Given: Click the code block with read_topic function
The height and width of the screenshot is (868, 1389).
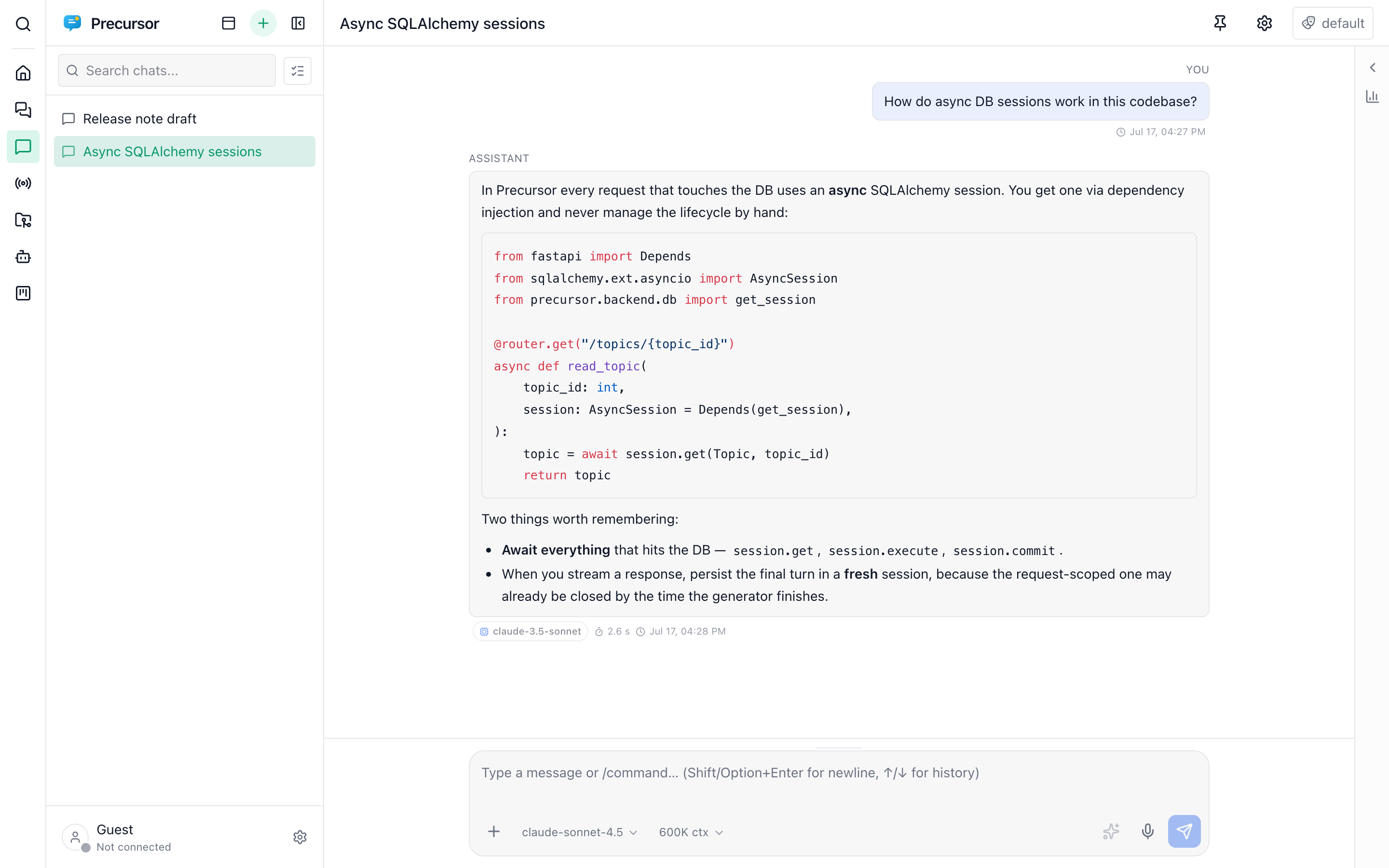Looking at the screenshot, I should point(839,366).
